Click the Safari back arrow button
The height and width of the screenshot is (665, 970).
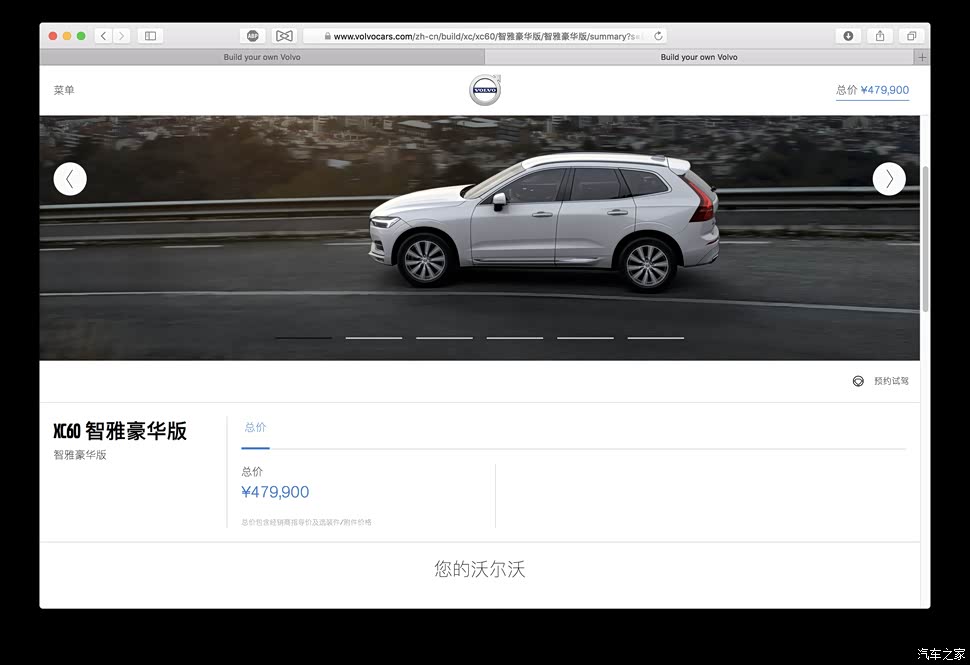103,36
